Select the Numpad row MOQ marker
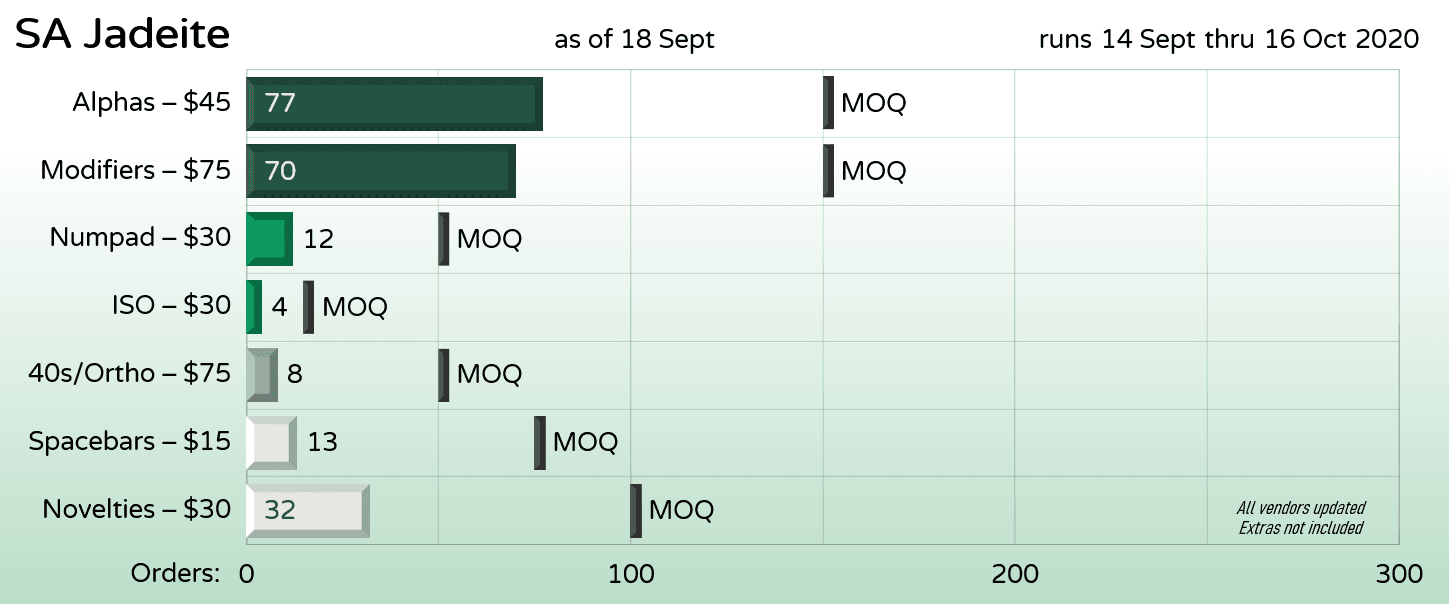 coord(444,239)
